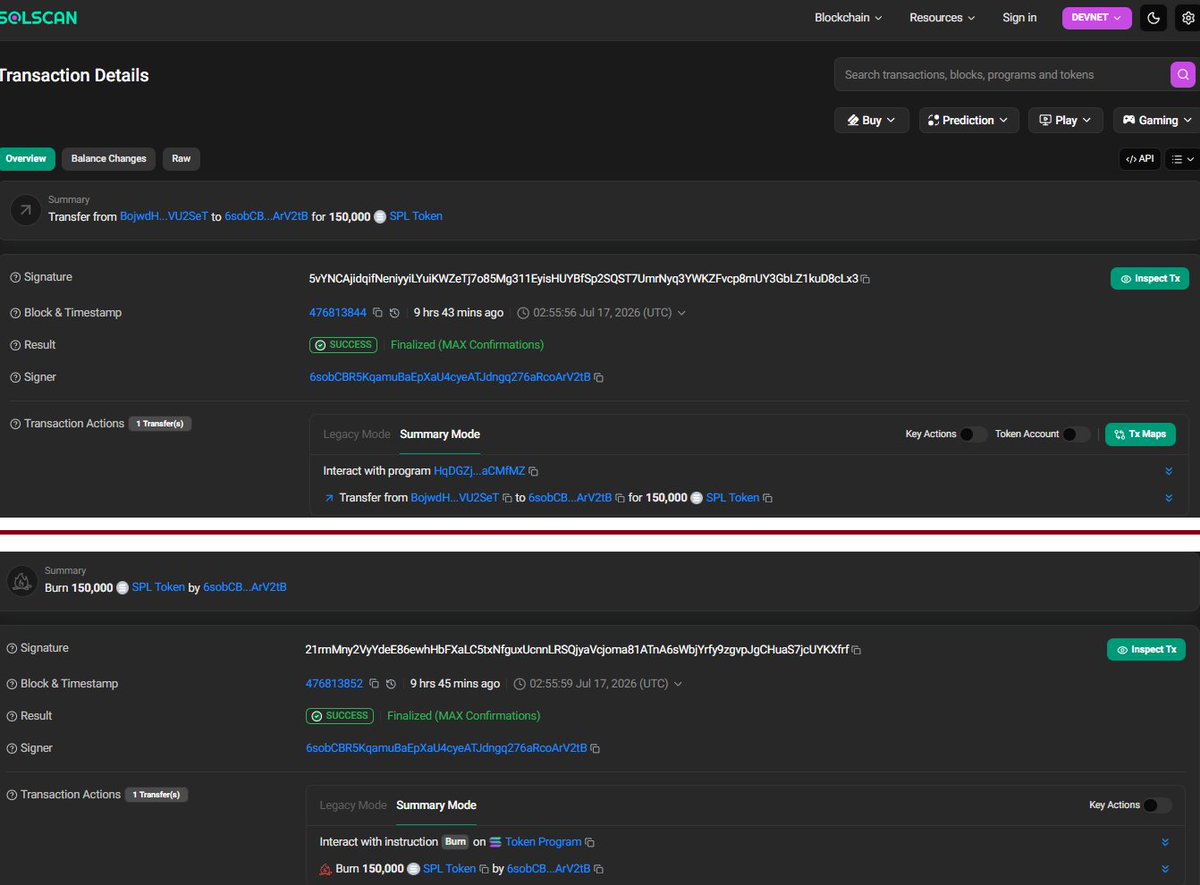Click the API button
Screen dimensions: 1200x885
1140,159
